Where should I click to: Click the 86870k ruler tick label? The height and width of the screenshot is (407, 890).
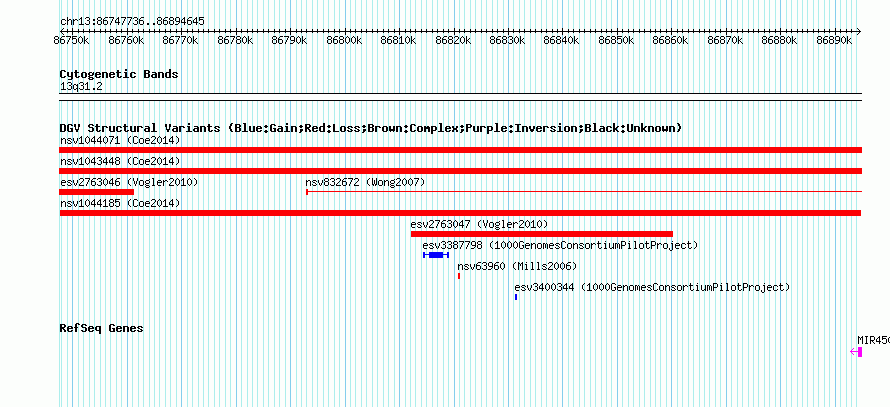click(x=725, y=40)
